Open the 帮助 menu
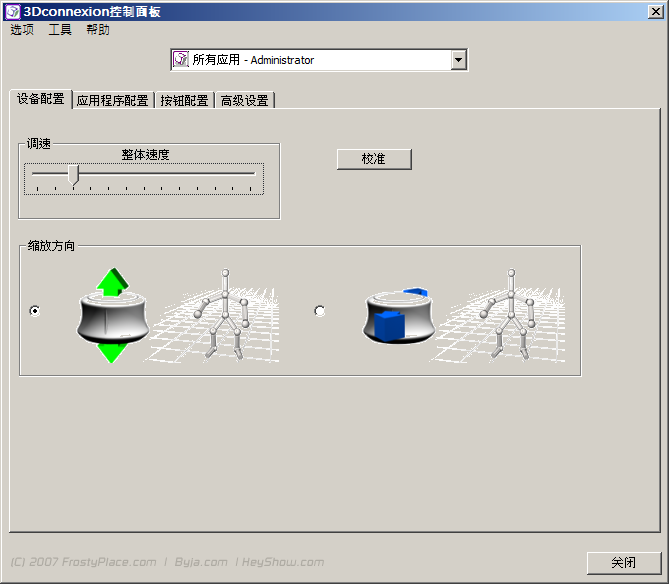Screen dimensions: 669x584 tap(98, 30)
